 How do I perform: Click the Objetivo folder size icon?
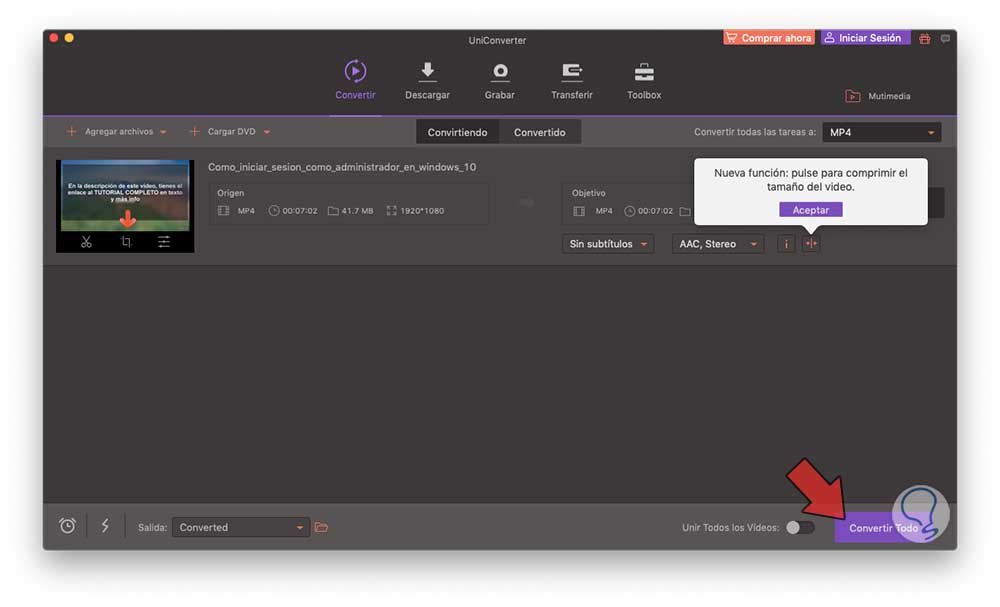[685, 211]
